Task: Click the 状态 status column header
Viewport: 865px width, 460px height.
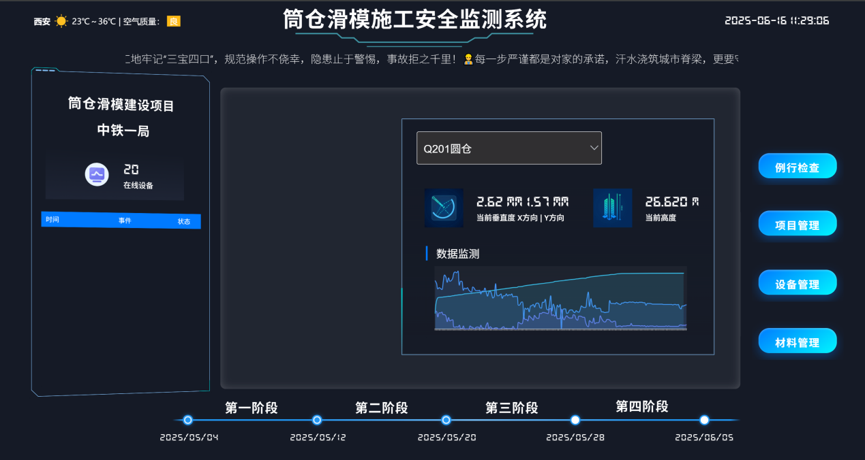Action: 184,221
